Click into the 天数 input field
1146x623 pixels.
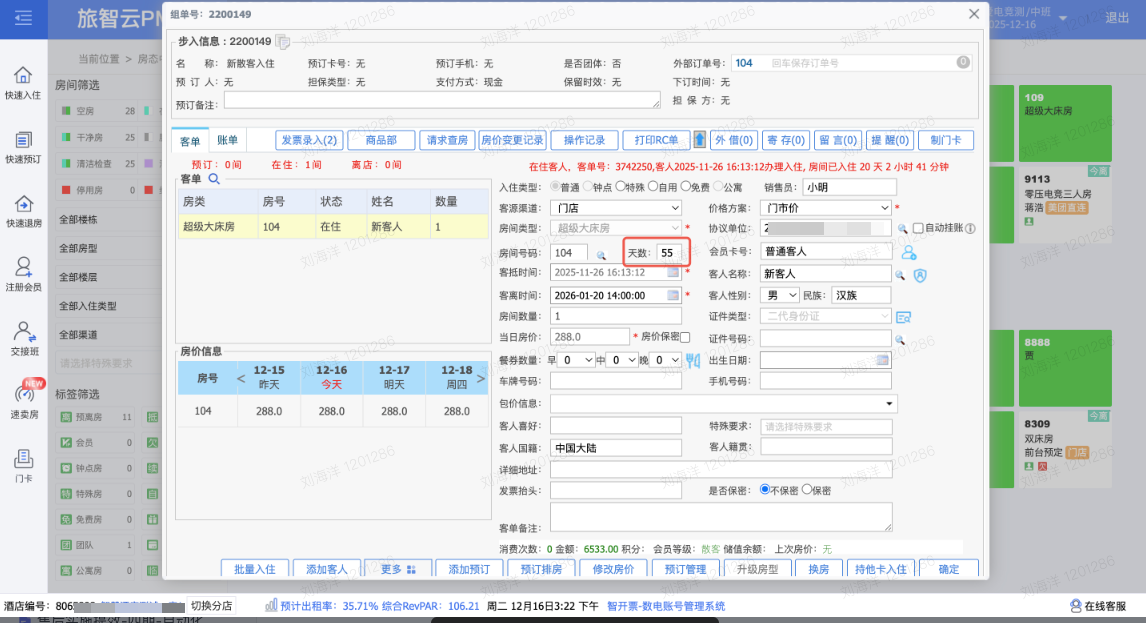coord(669,252)
